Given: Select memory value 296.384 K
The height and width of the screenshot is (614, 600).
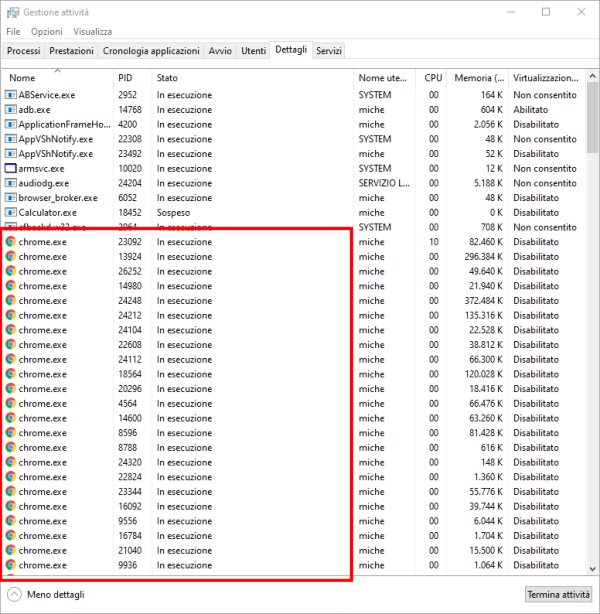Looking at the screenshot, I should tap(483, 256).
